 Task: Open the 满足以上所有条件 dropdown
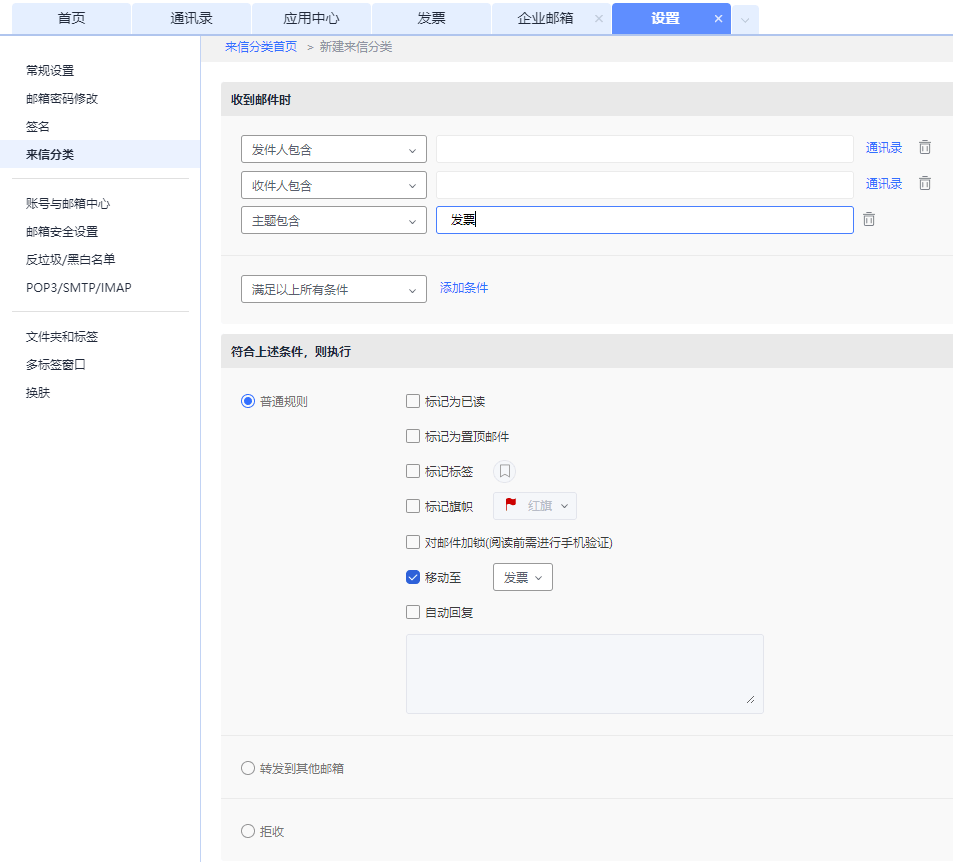pos(333,288)
